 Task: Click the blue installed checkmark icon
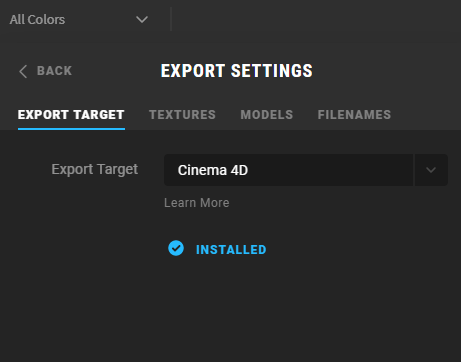176,248
